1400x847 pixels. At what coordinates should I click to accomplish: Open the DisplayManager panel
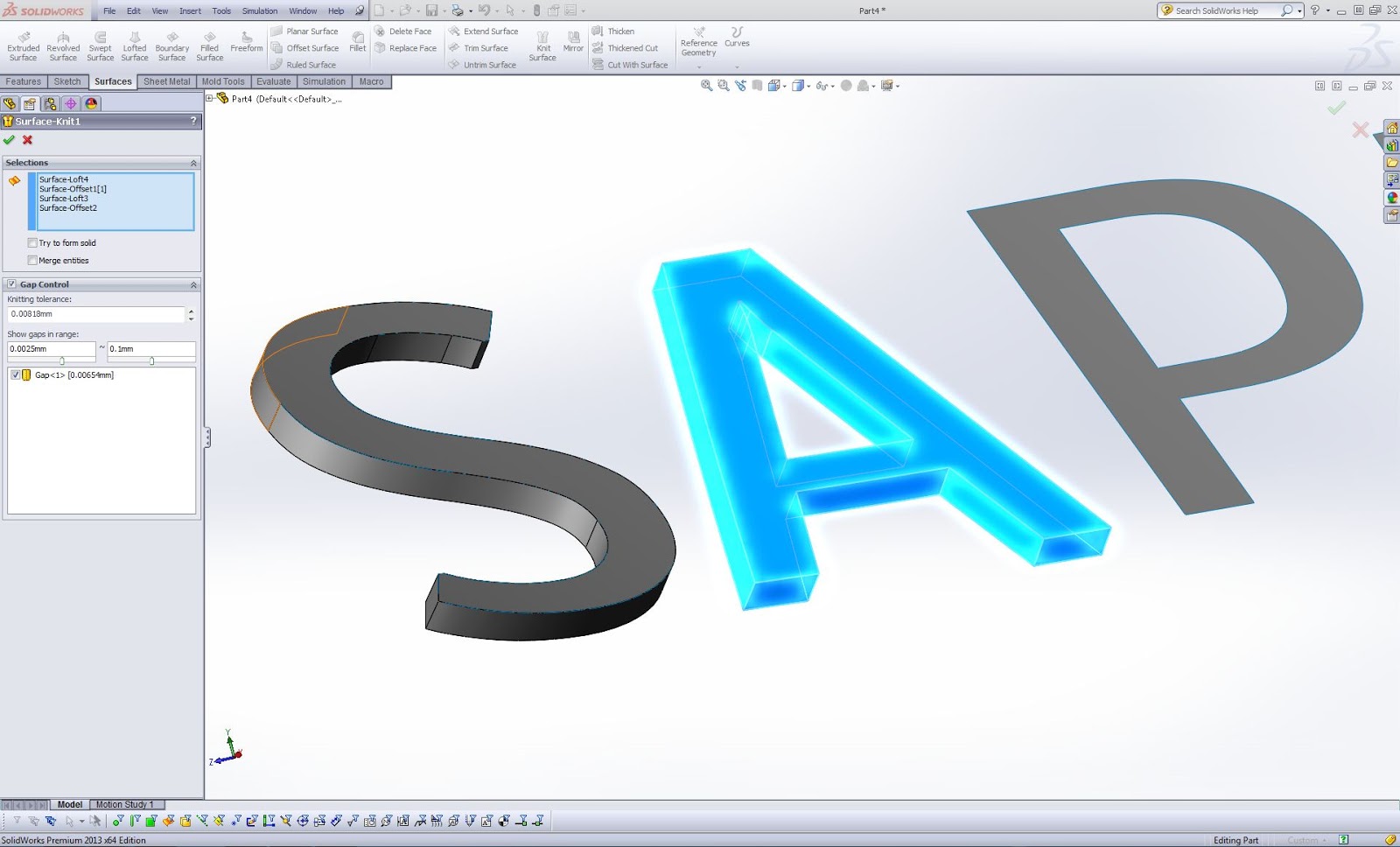point(91,103)
